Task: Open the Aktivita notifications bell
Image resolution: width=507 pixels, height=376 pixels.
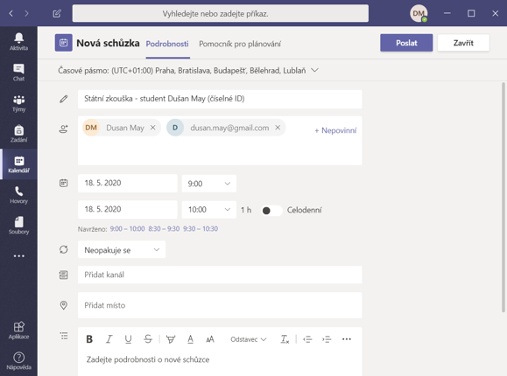Action: pyautogui.click(x=19, y=41)
